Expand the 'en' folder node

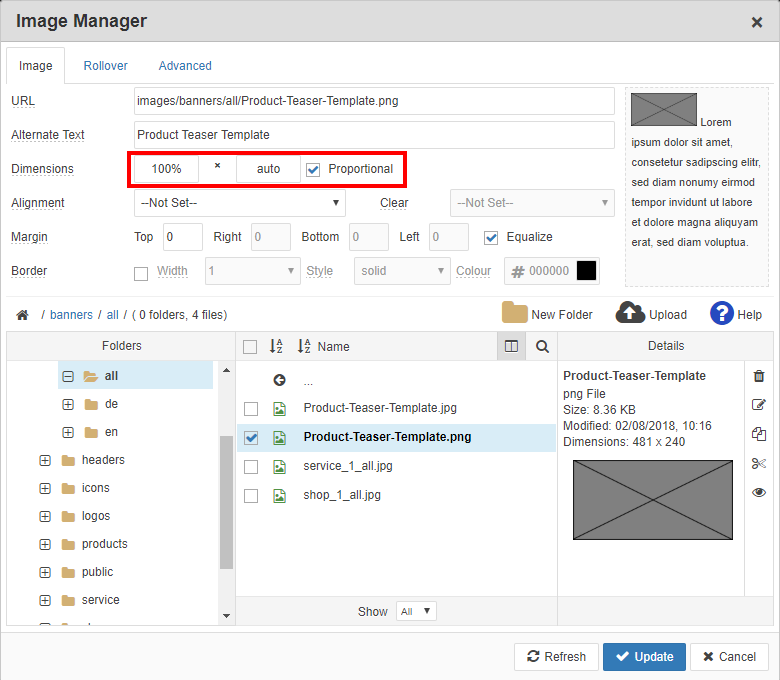point(68,432)
